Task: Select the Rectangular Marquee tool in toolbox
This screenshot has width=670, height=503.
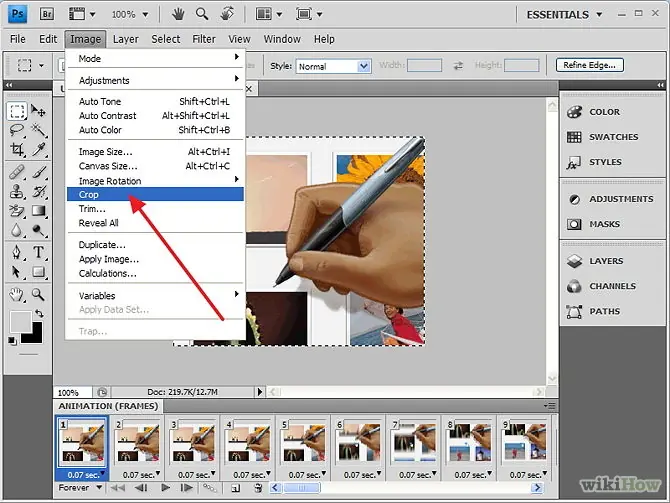Action: [x=17, y=111]
